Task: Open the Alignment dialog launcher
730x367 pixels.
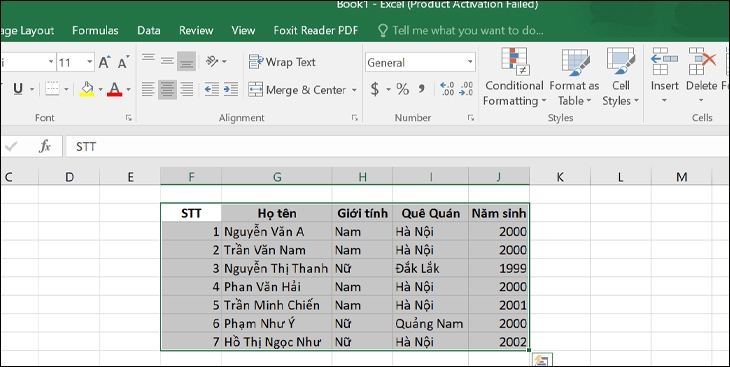Action: 355,118
